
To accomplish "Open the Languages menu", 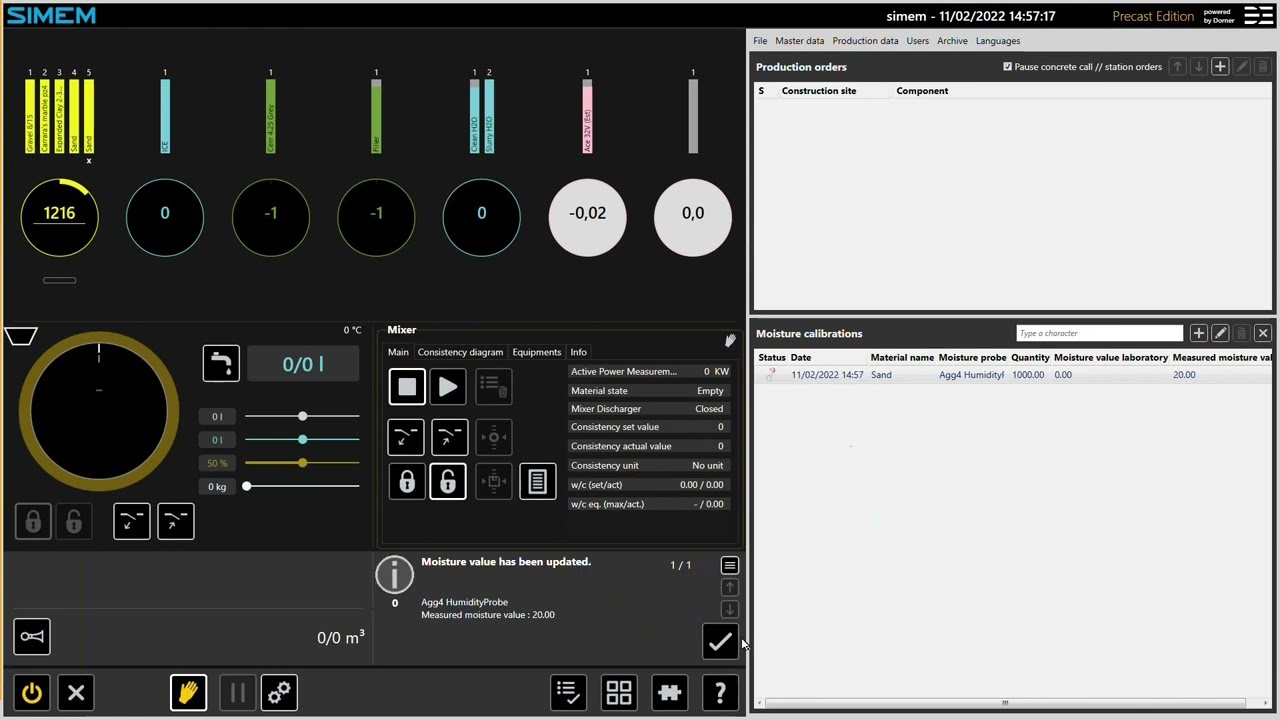I will 998,41.
